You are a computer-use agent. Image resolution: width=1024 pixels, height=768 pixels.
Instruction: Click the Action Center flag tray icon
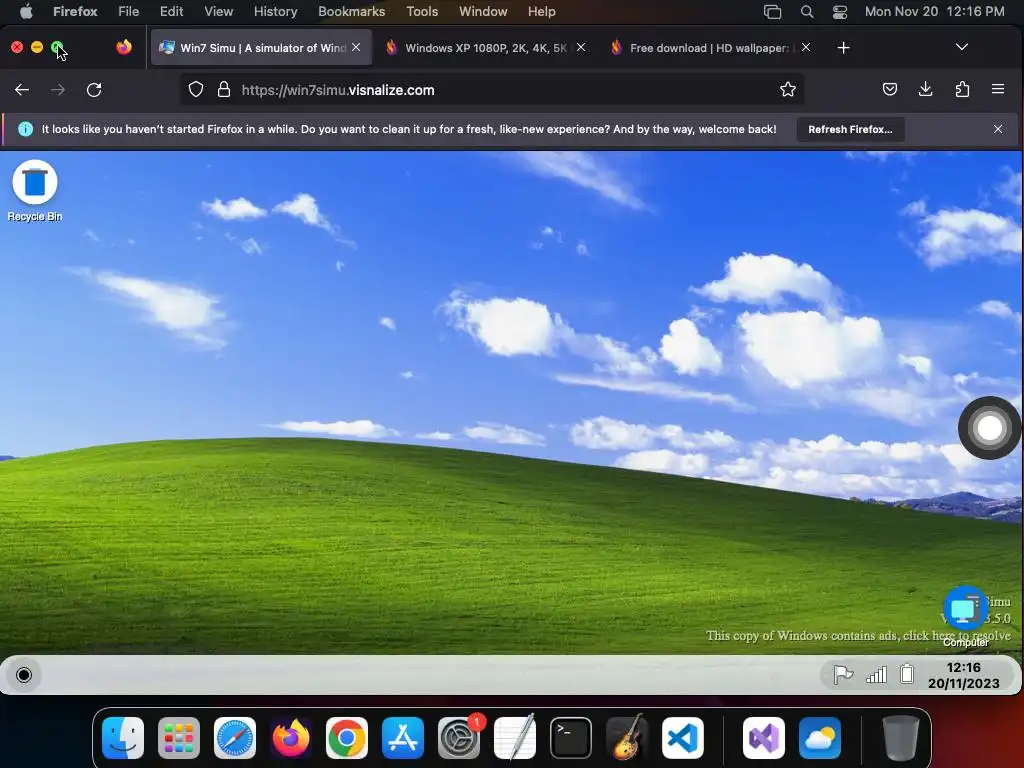click(x=843, y=674)
